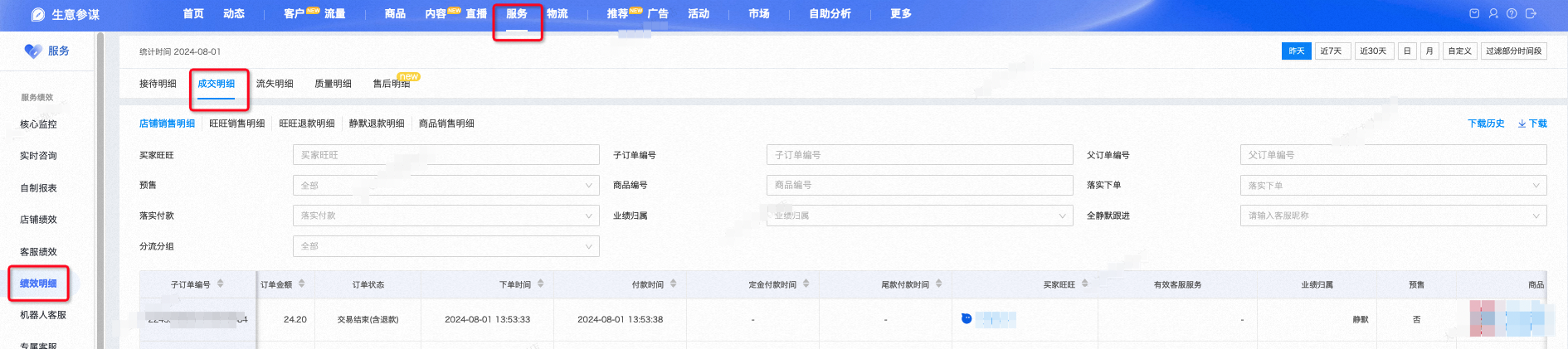Select 旺旺销售明细 sub-tab
1568x349 pixels.
coord(237,124)
